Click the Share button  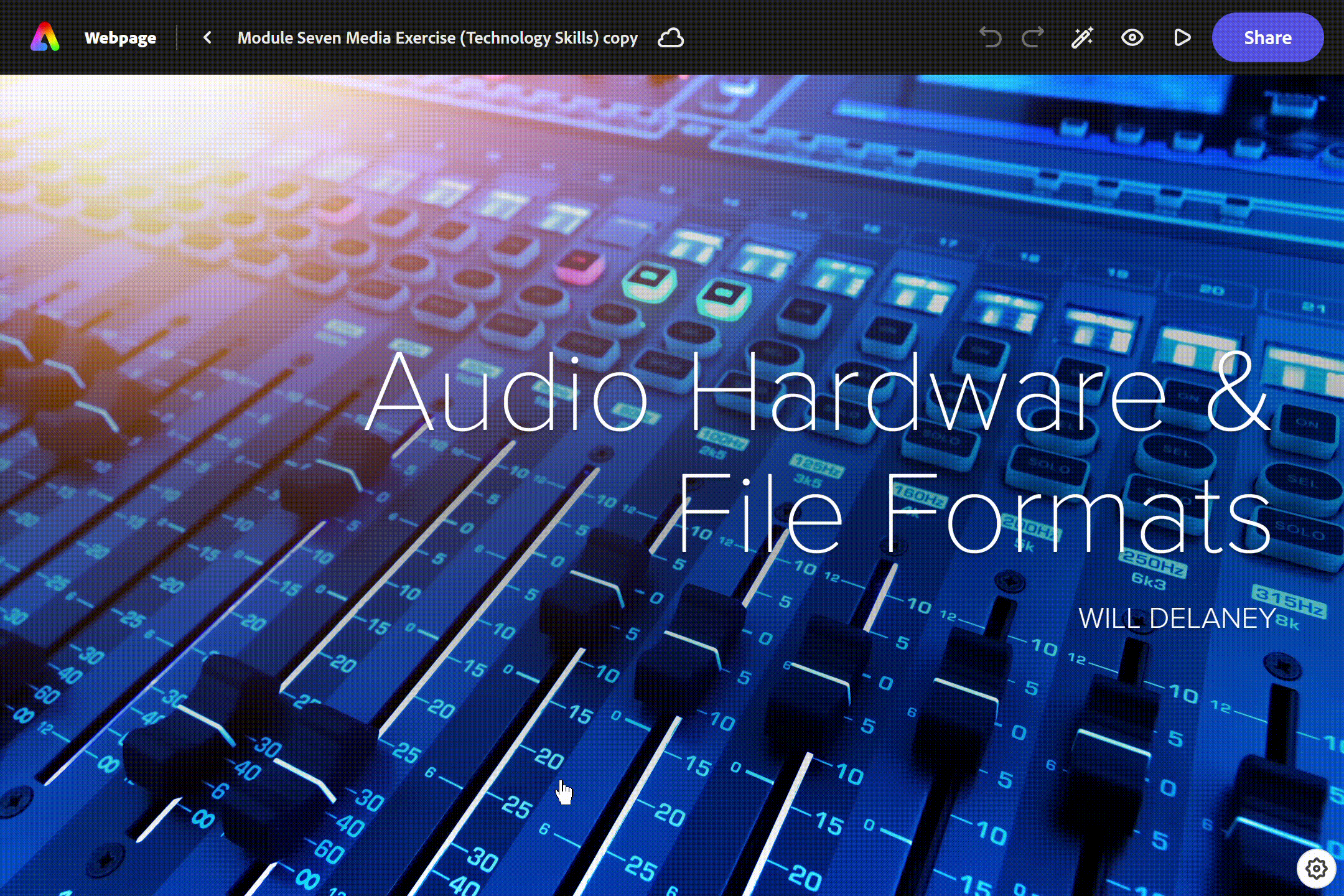click(1267, 37)
